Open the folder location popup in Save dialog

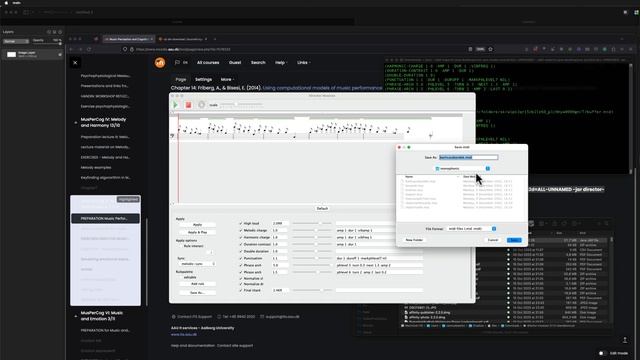(x=461, y=169)
